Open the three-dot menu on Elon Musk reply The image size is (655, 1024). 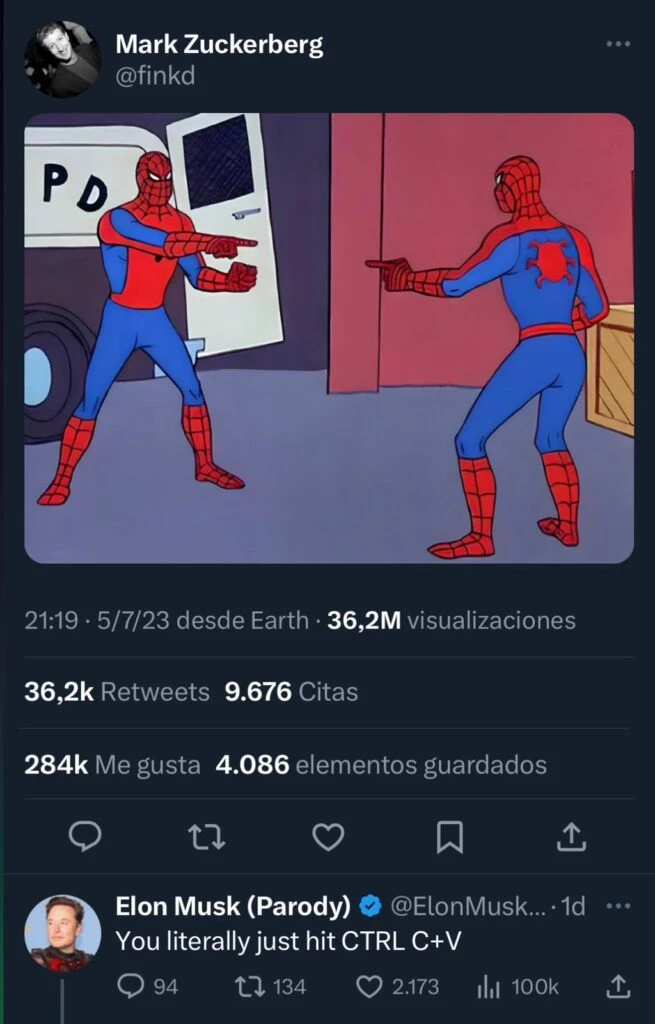(618, 906)
